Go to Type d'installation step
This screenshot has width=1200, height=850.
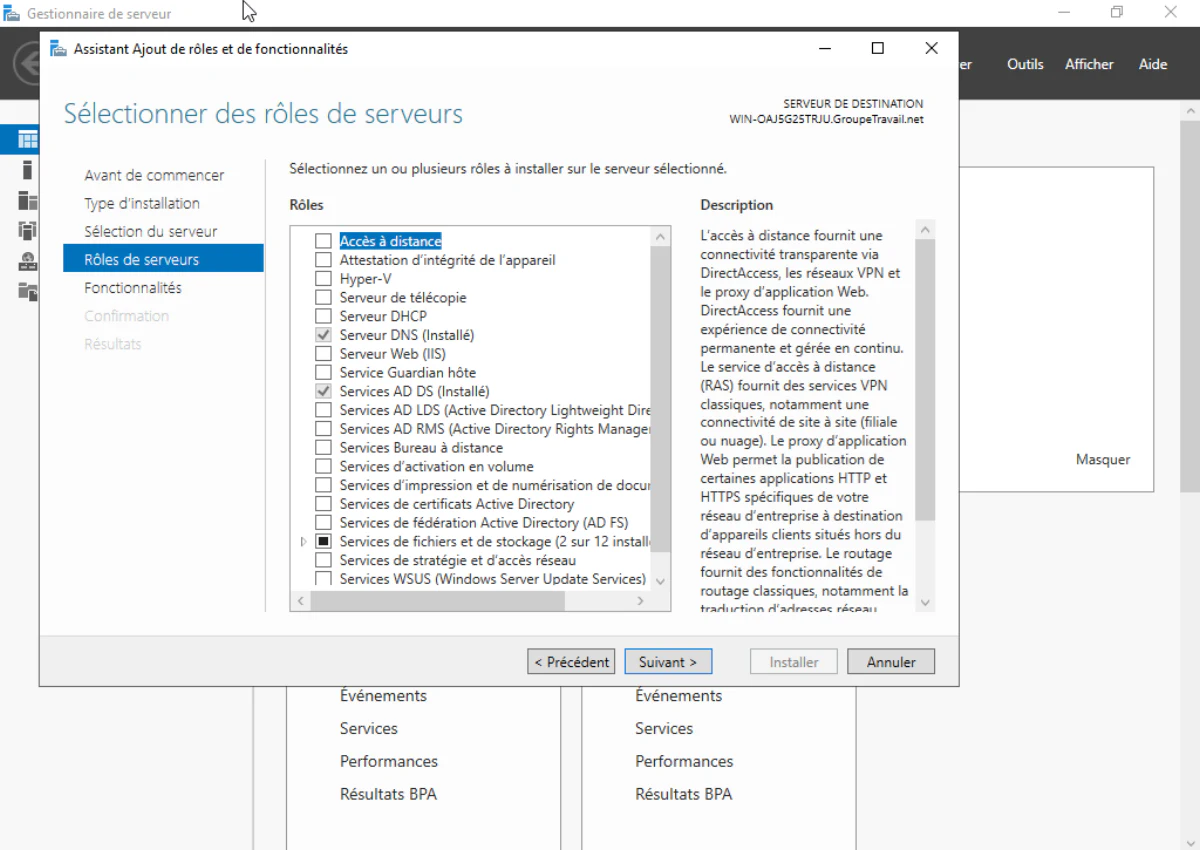point(142,203)
